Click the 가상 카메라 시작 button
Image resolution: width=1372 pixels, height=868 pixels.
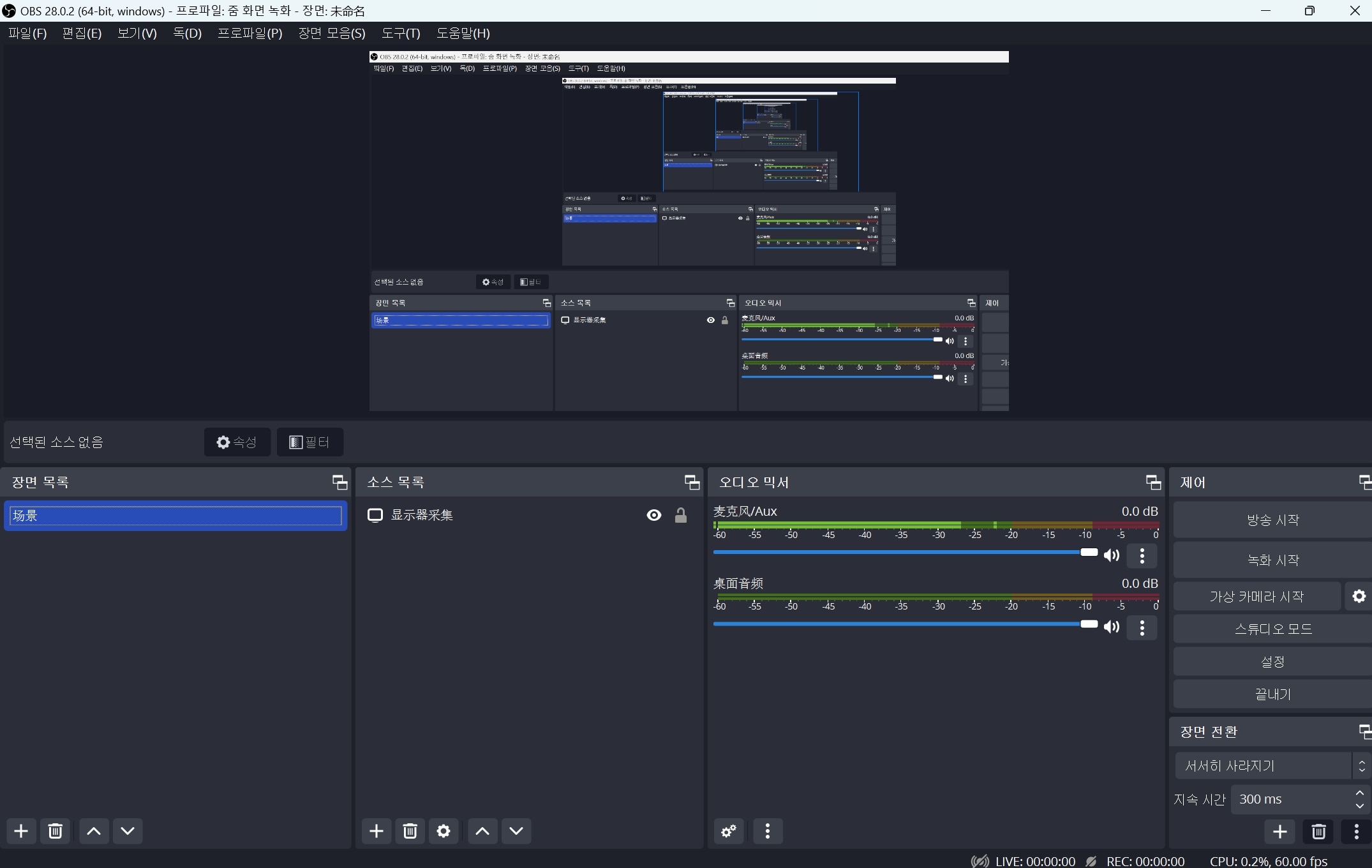click(1256, 596)
